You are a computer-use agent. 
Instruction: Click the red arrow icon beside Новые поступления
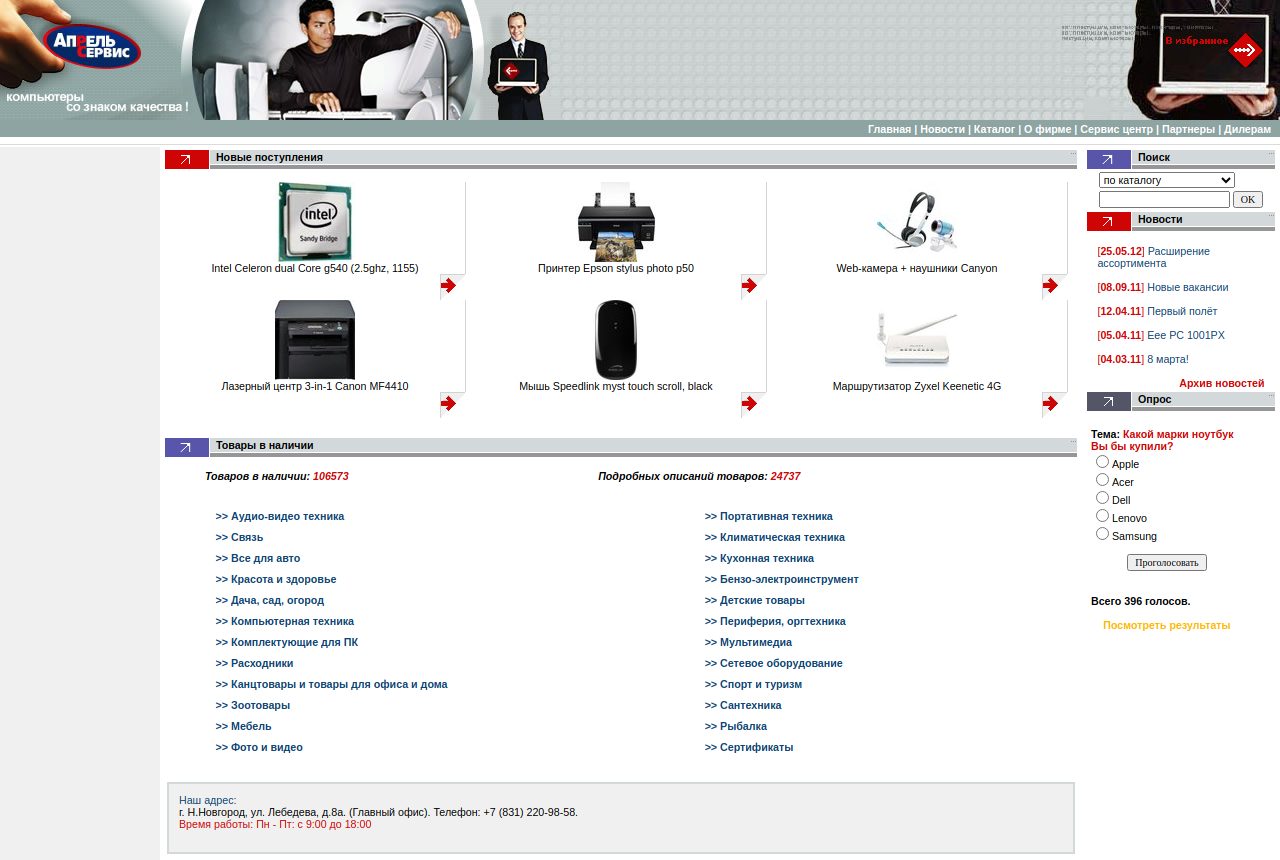pyautogui.click(x=187, y=160)
